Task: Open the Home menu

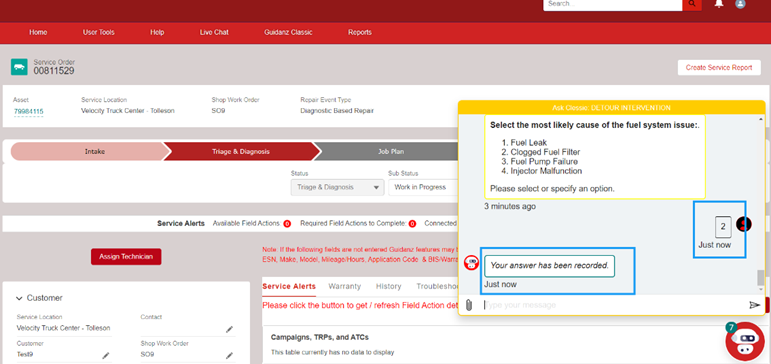Action: point(38,32)
